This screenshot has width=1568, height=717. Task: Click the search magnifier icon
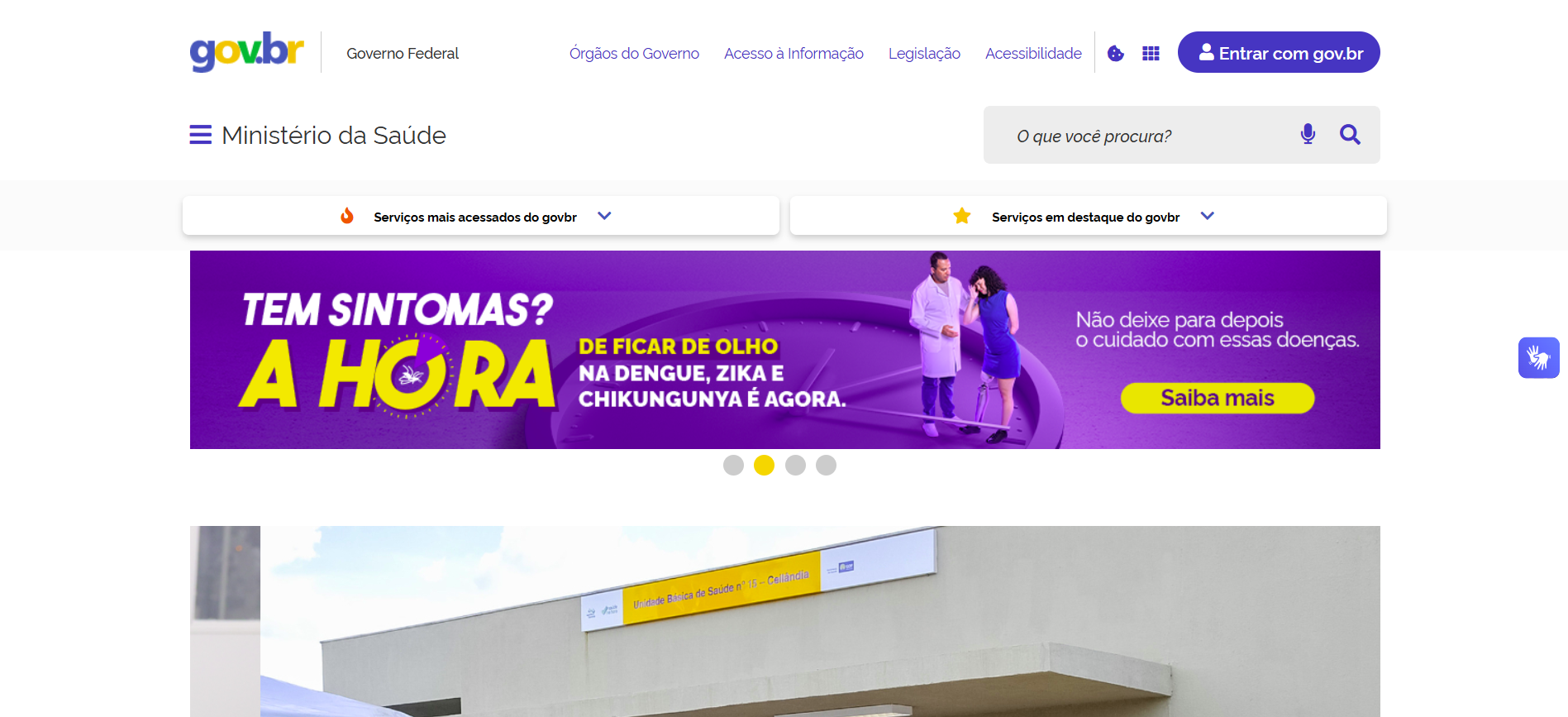(1350, 134)
